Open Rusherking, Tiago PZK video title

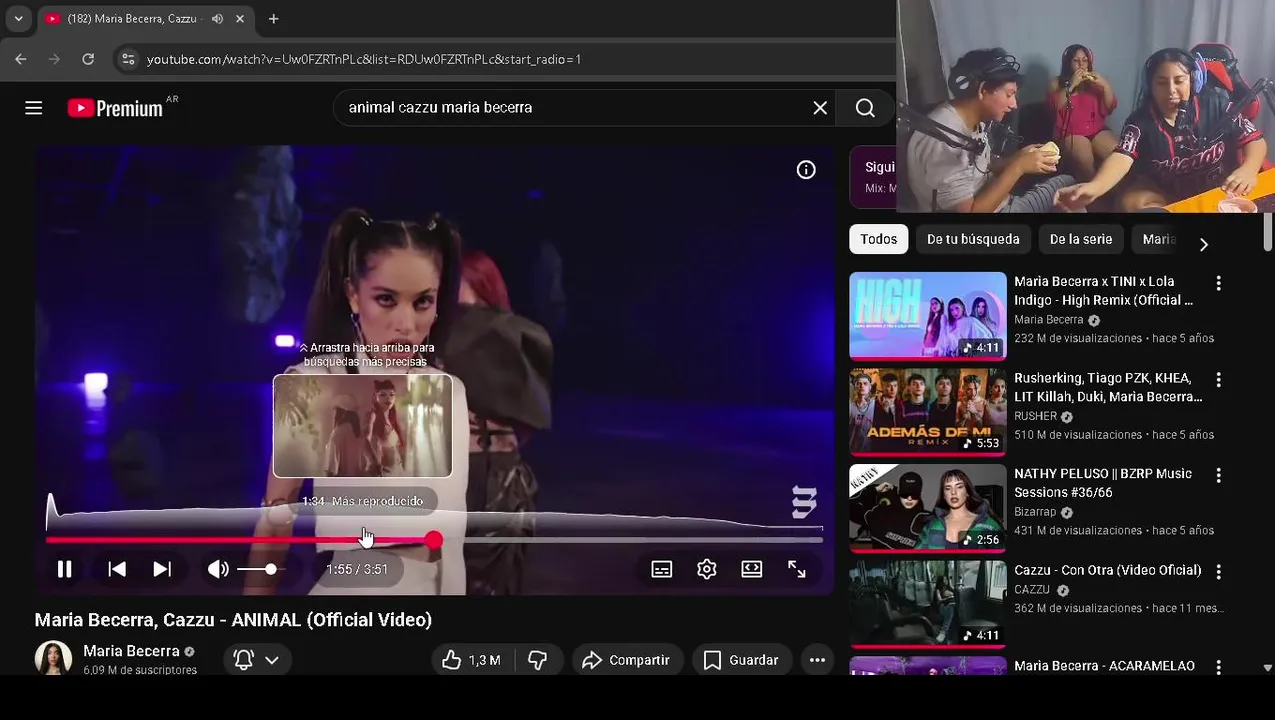tap(1108, 387)
